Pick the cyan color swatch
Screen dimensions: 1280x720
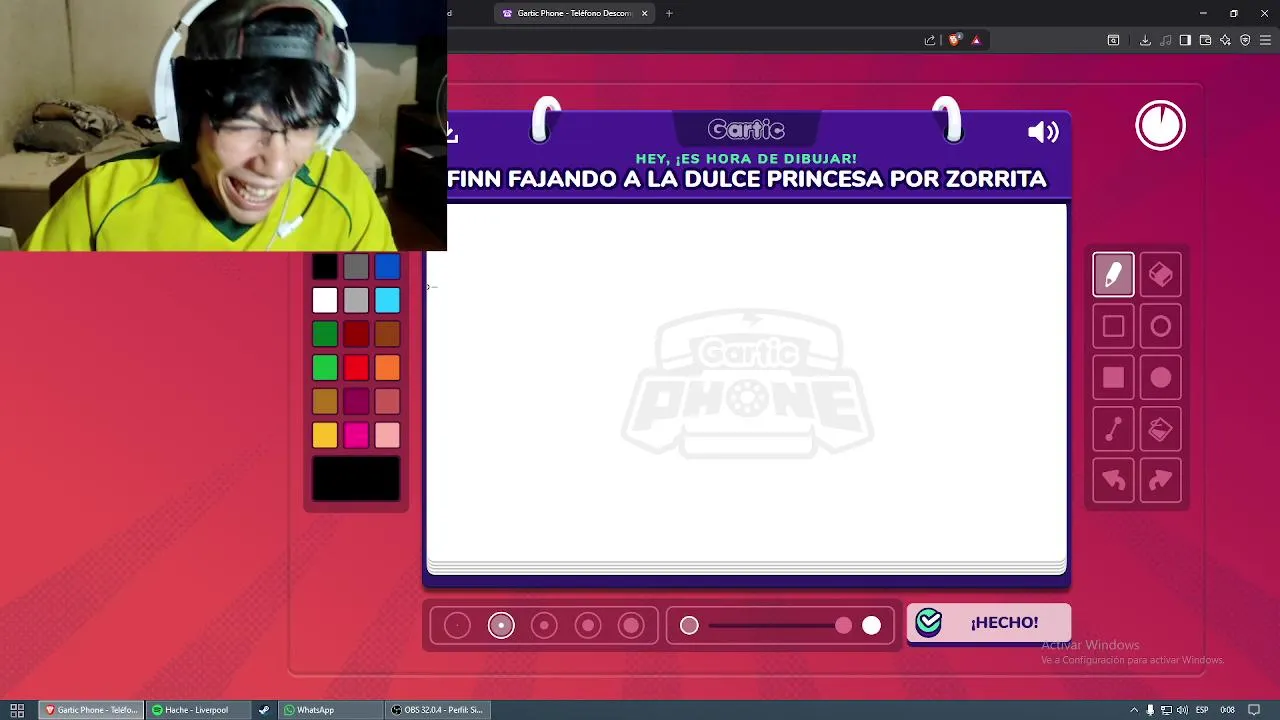tap(387, 300)
